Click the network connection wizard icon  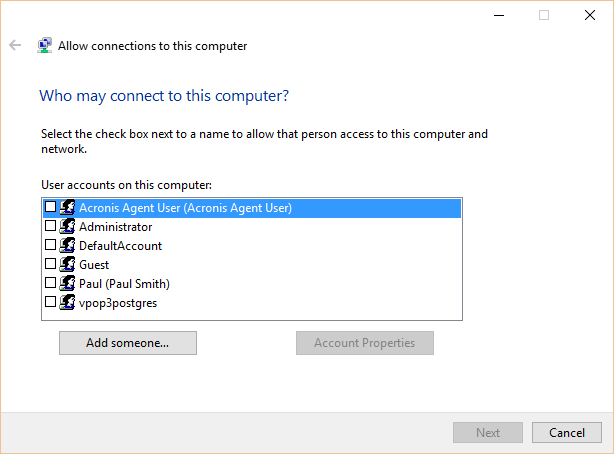click(x=45, y=45)
